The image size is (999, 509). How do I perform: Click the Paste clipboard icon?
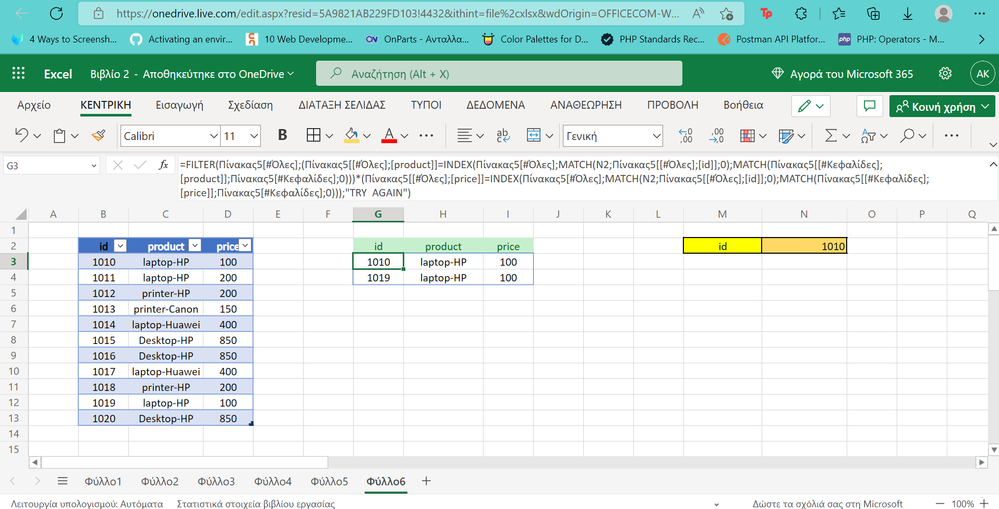(x=59, y=136)
